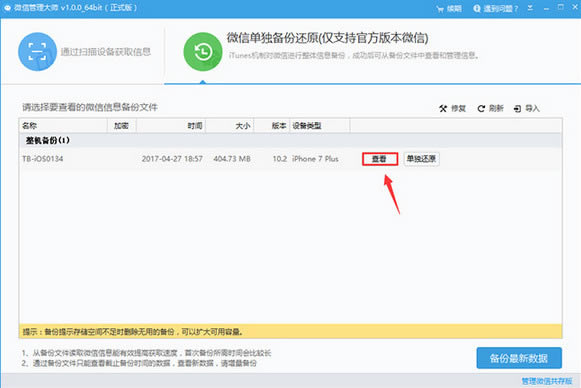
Task: Select the 微信单独备份还原 tab title
Action: click(328, 38)
